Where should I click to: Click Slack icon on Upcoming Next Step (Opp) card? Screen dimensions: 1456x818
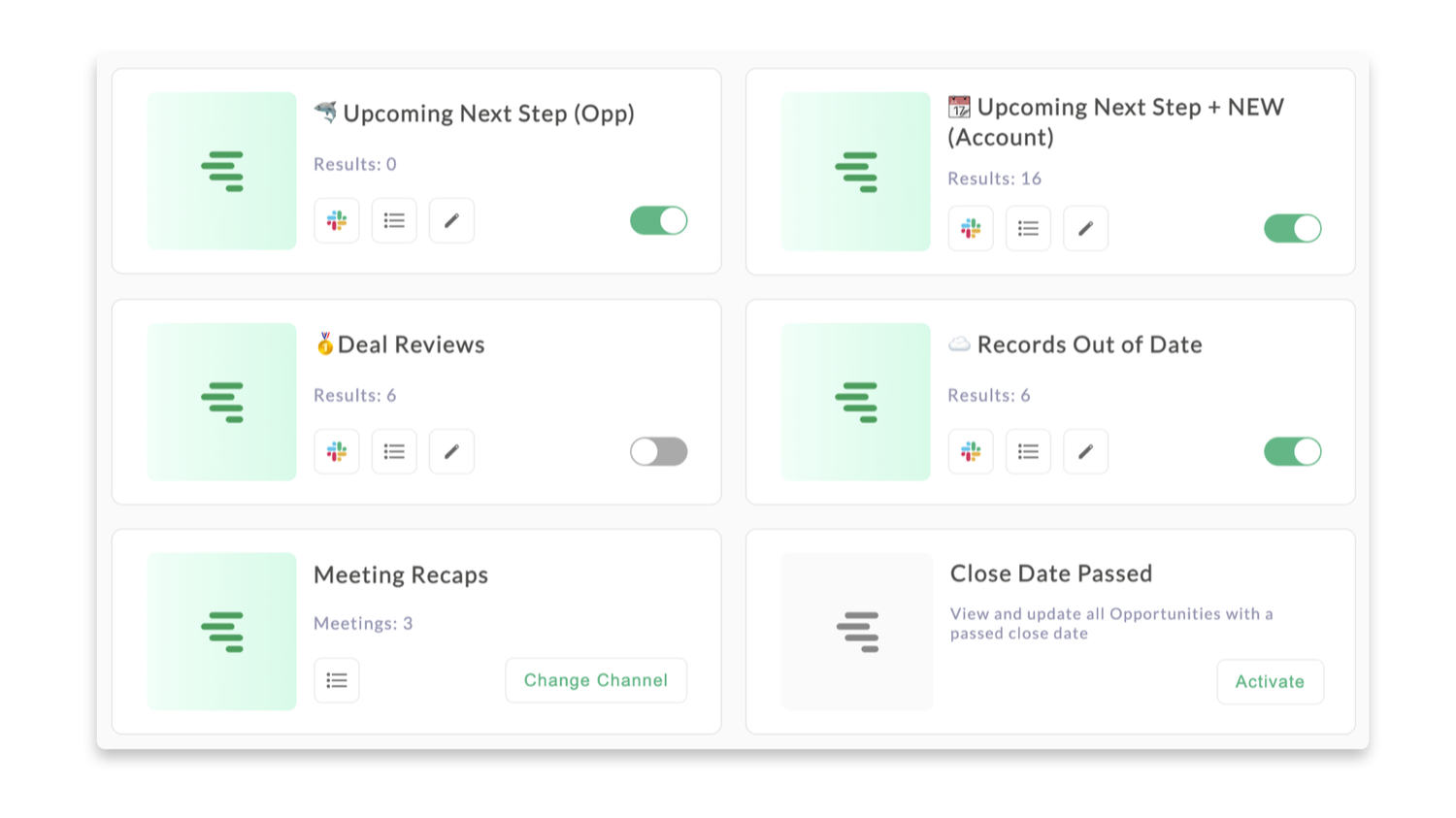point(337,221)
